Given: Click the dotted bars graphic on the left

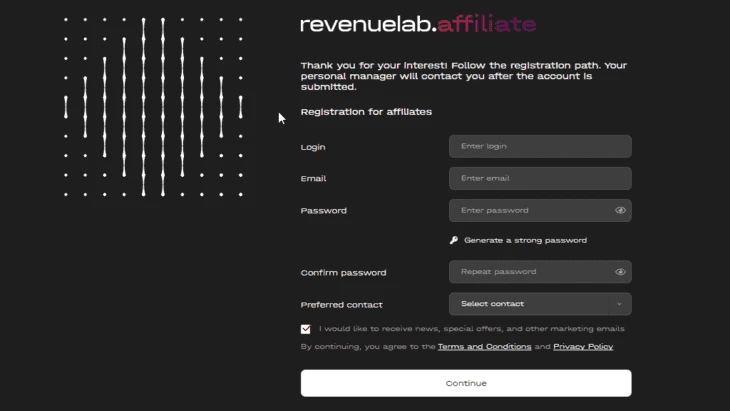Looking at the screenshot, I should click(x=153, y=107).
